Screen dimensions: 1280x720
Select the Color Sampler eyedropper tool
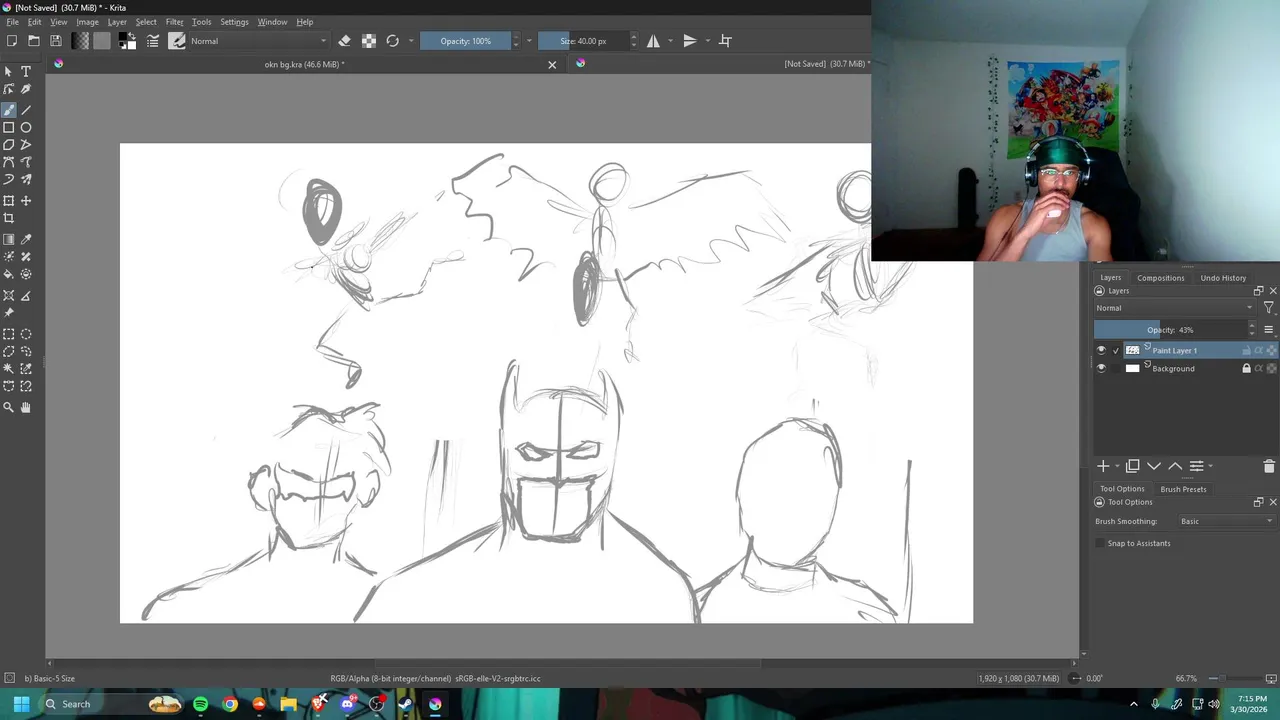point(26,240)
